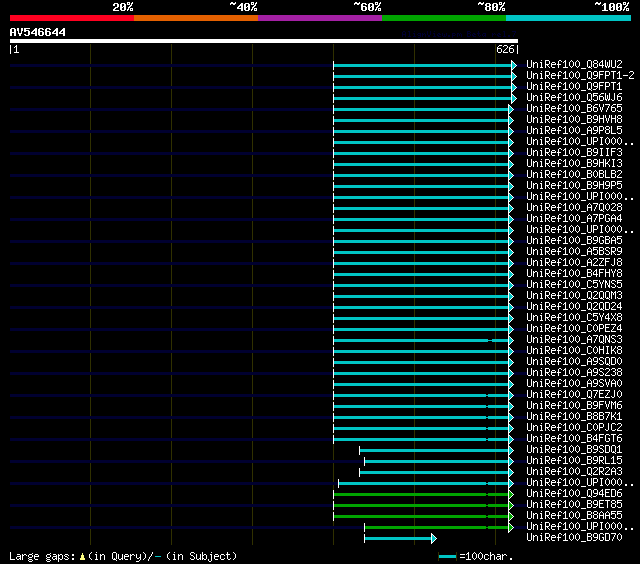Click the query end position label 626

coord(505,49)
